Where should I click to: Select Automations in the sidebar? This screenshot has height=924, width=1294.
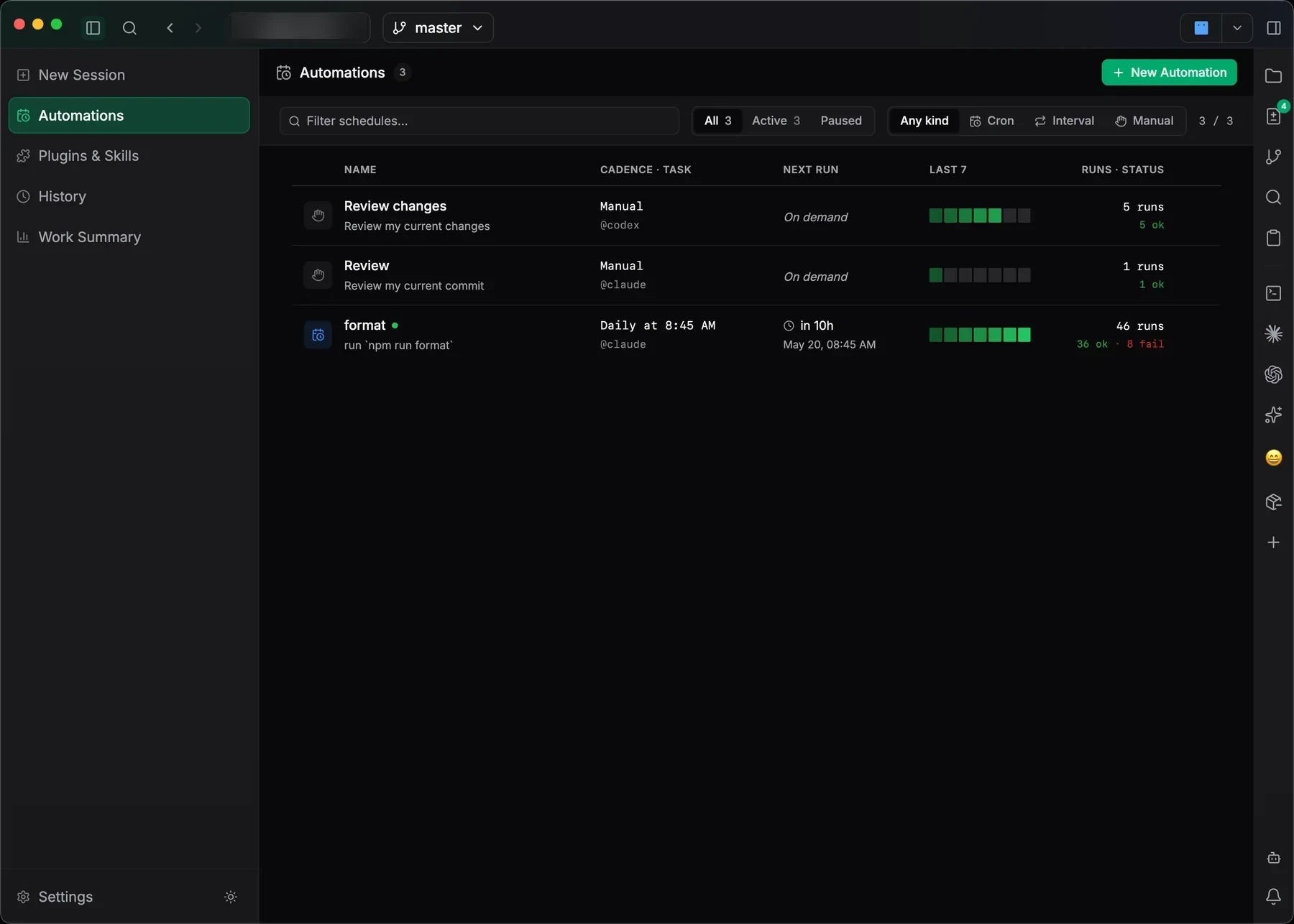[x=129, y=116]
